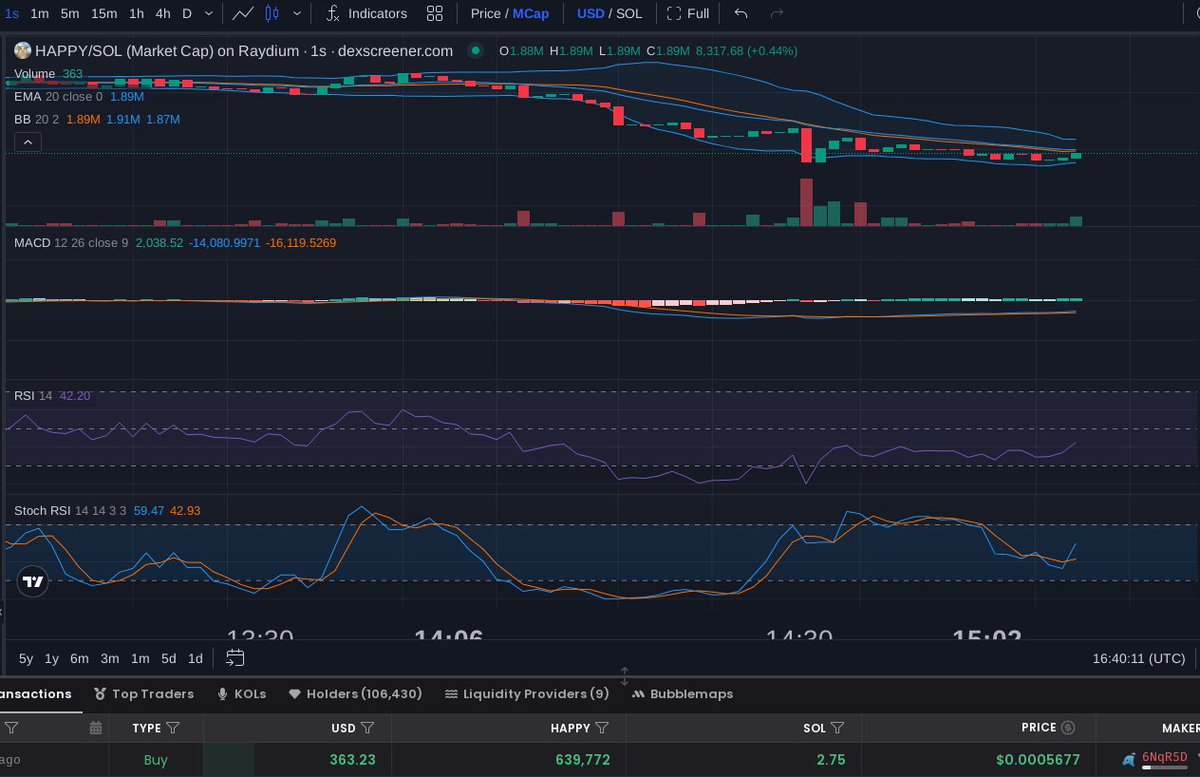
Task: Select the 1s timeframe
Action: point(12,13)
